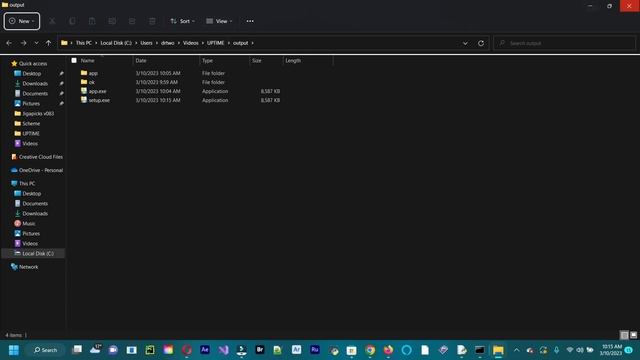The height and width of the screenshot is (360, 640).
Task: Refresh the output folder
Action: (481, 43)
